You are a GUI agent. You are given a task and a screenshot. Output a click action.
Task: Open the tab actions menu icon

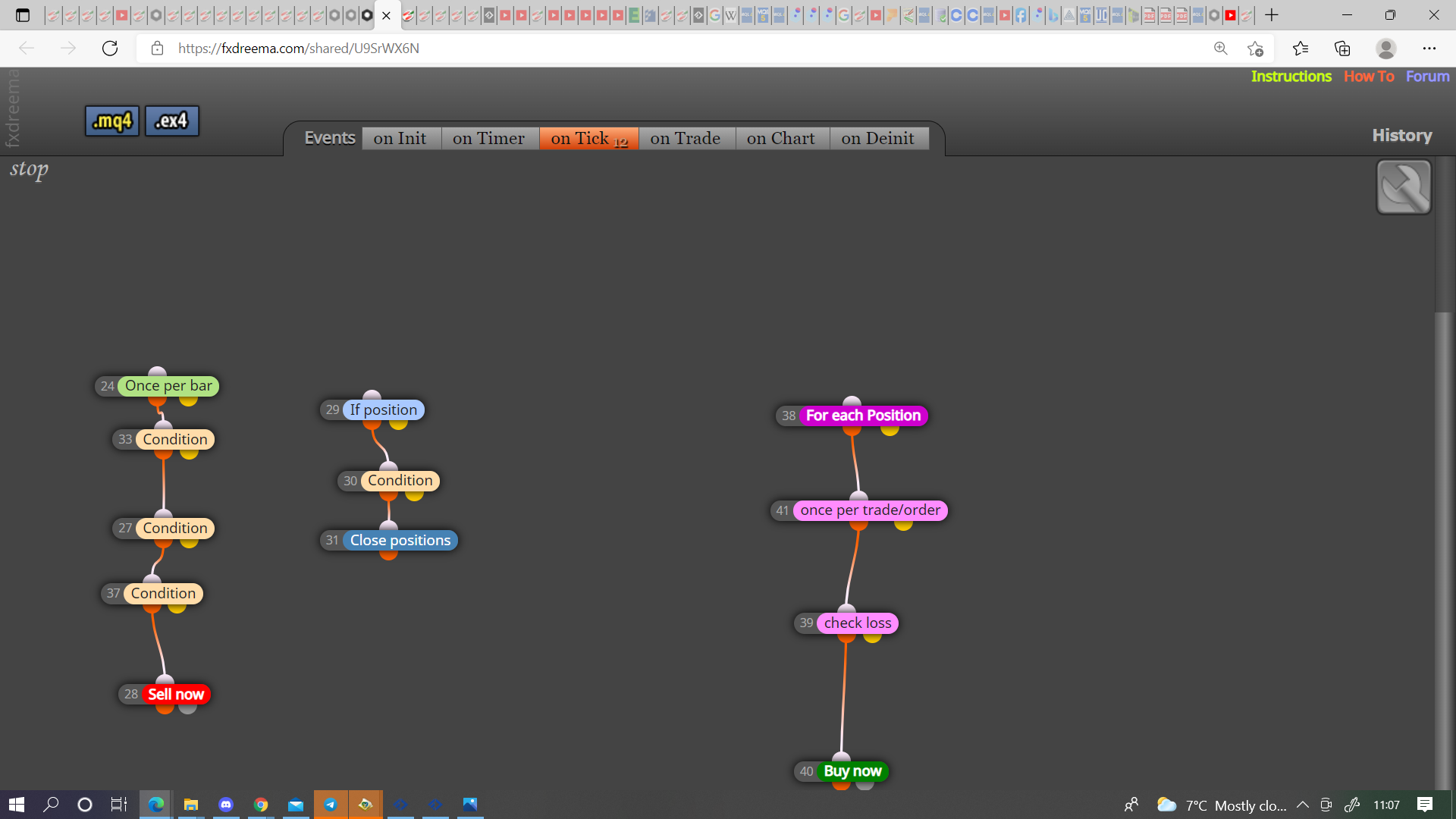[23, 15]
